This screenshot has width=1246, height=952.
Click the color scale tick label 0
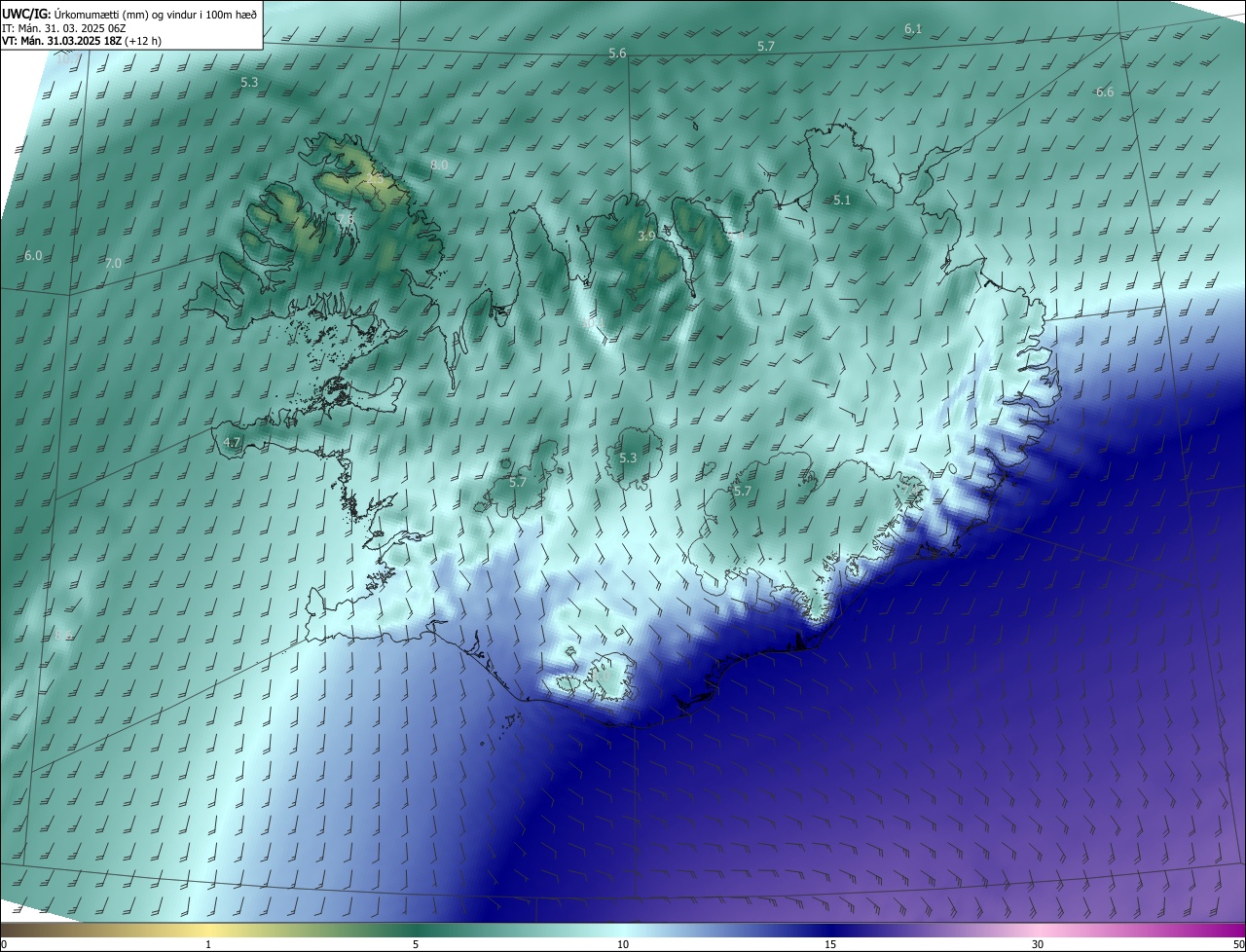[3, 944]
